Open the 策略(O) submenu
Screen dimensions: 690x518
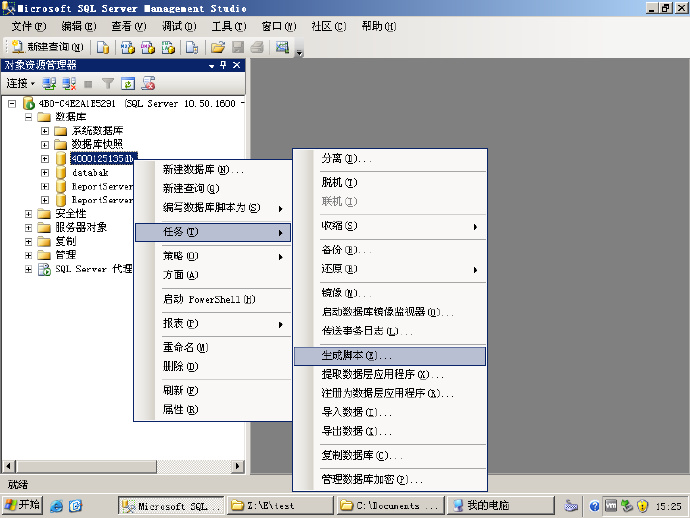point(213,256)
